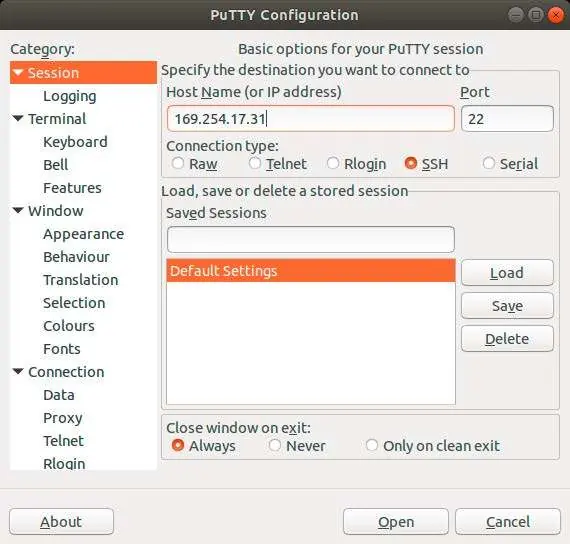Collapse the Connection category triangle
The width and height of the screenshot is (570, 544).
18,372
